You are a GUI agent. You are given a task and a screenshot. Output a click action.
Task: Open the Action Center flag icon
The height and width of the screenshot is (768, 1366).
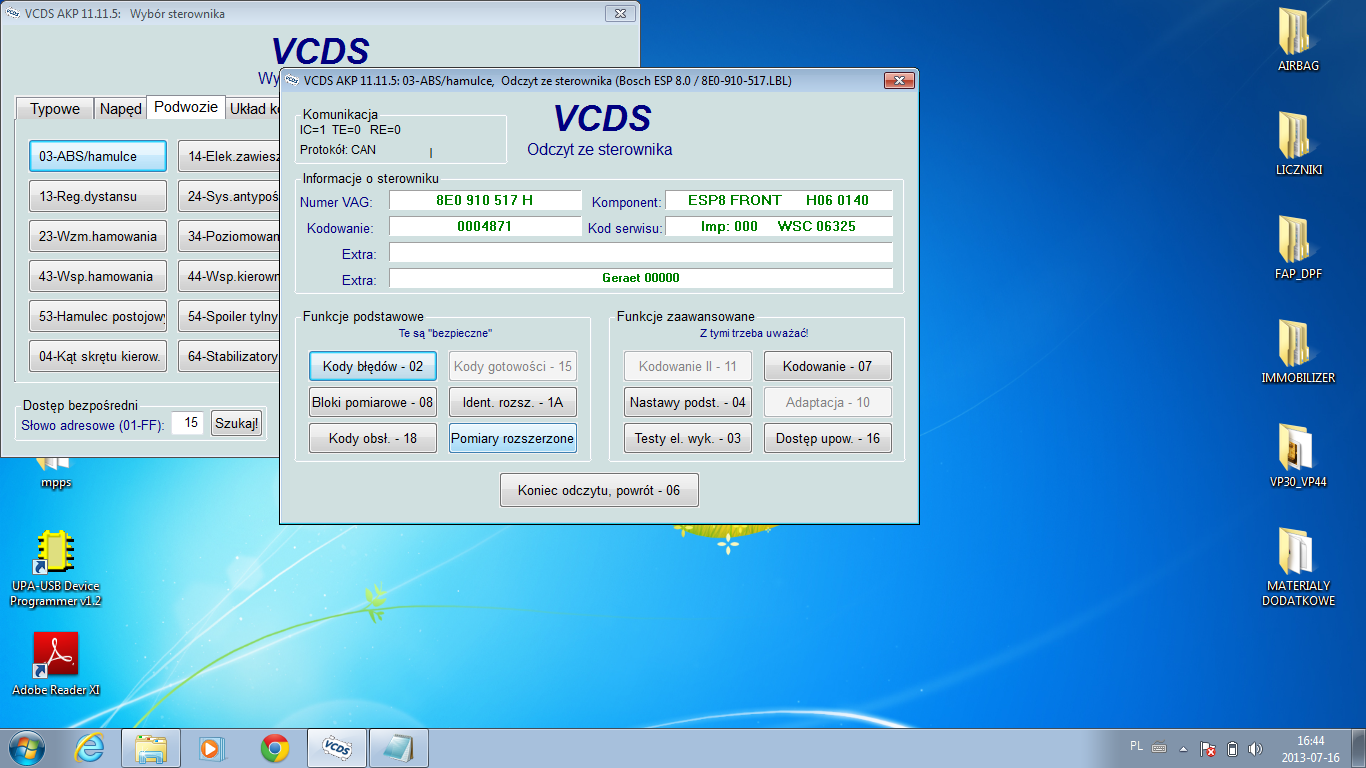pyautogui.click(x=1208, y=748)
